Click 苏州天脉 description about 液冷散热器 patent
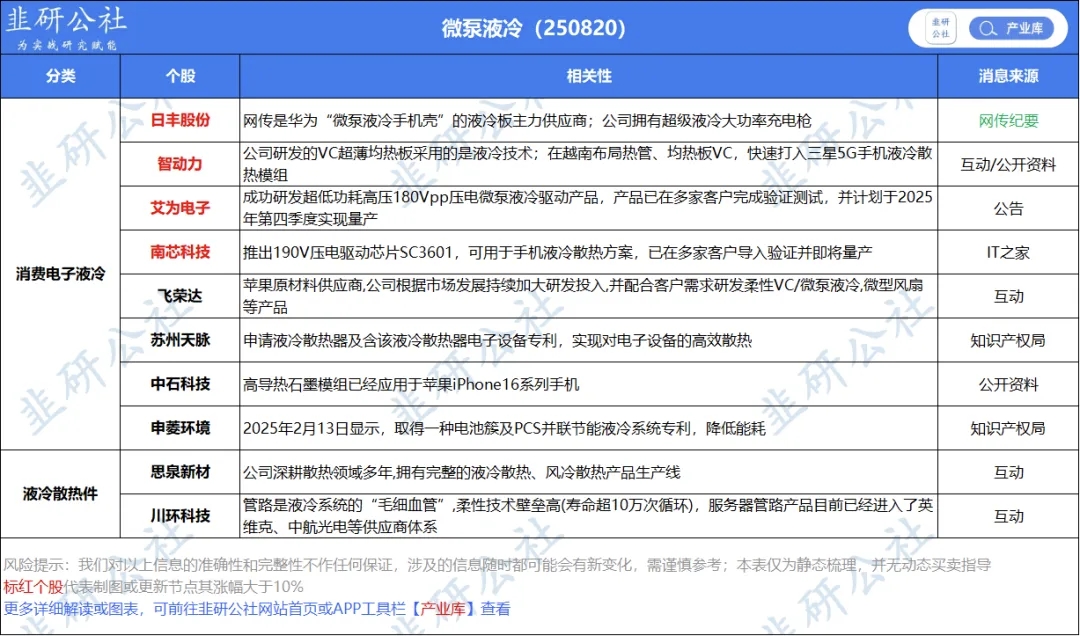This screenshot has height=636, width=1080. tap(497, 340)
